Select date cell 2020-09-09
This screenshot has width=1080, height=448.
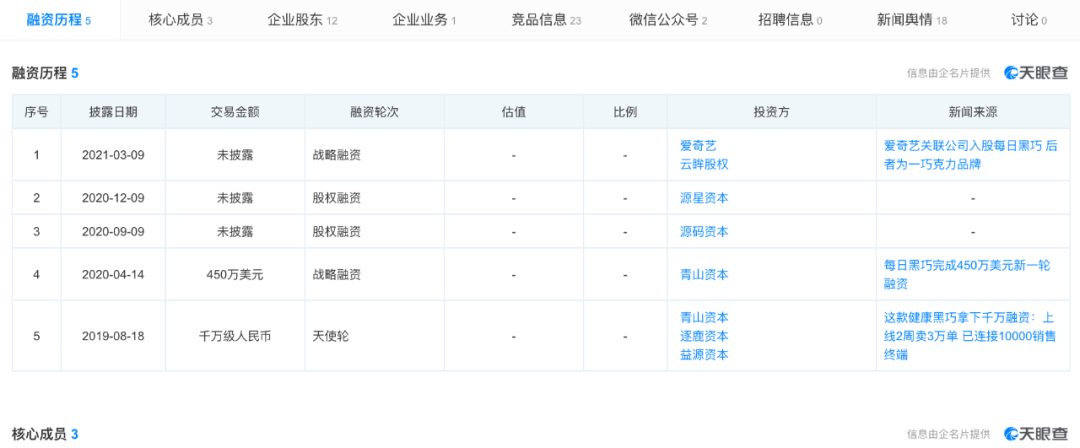click(x=113, y=232)
